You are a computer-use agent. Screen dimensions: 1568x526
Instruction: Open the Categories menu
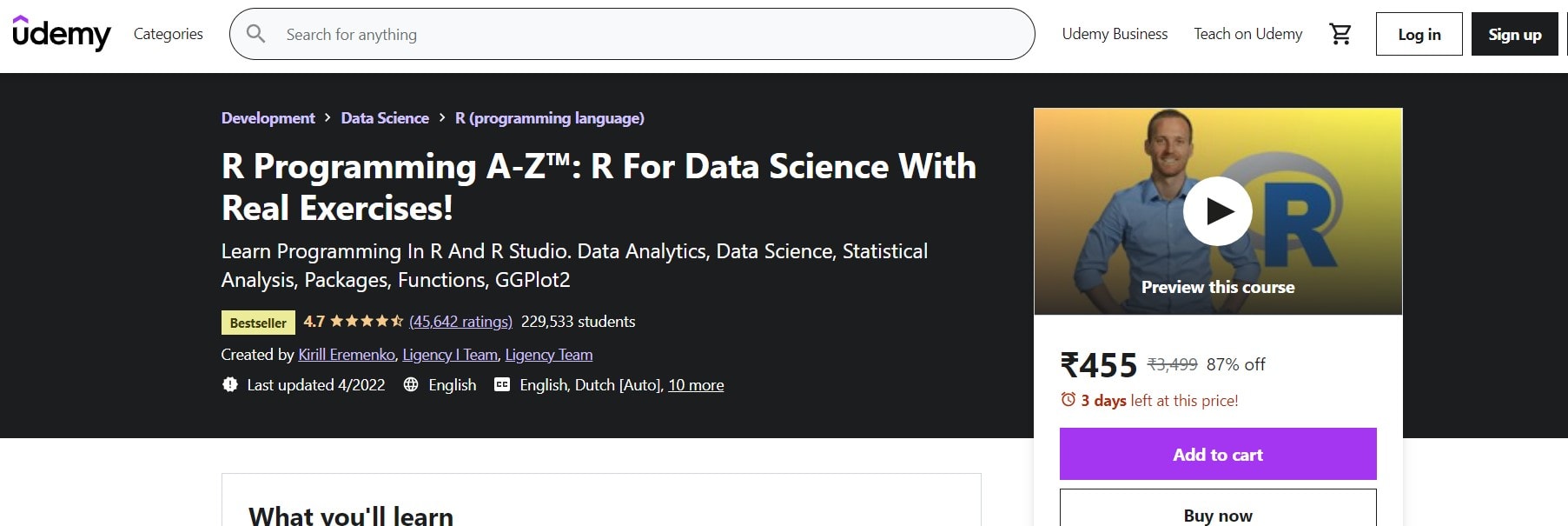pyautogui.click(x=168, y=34)
